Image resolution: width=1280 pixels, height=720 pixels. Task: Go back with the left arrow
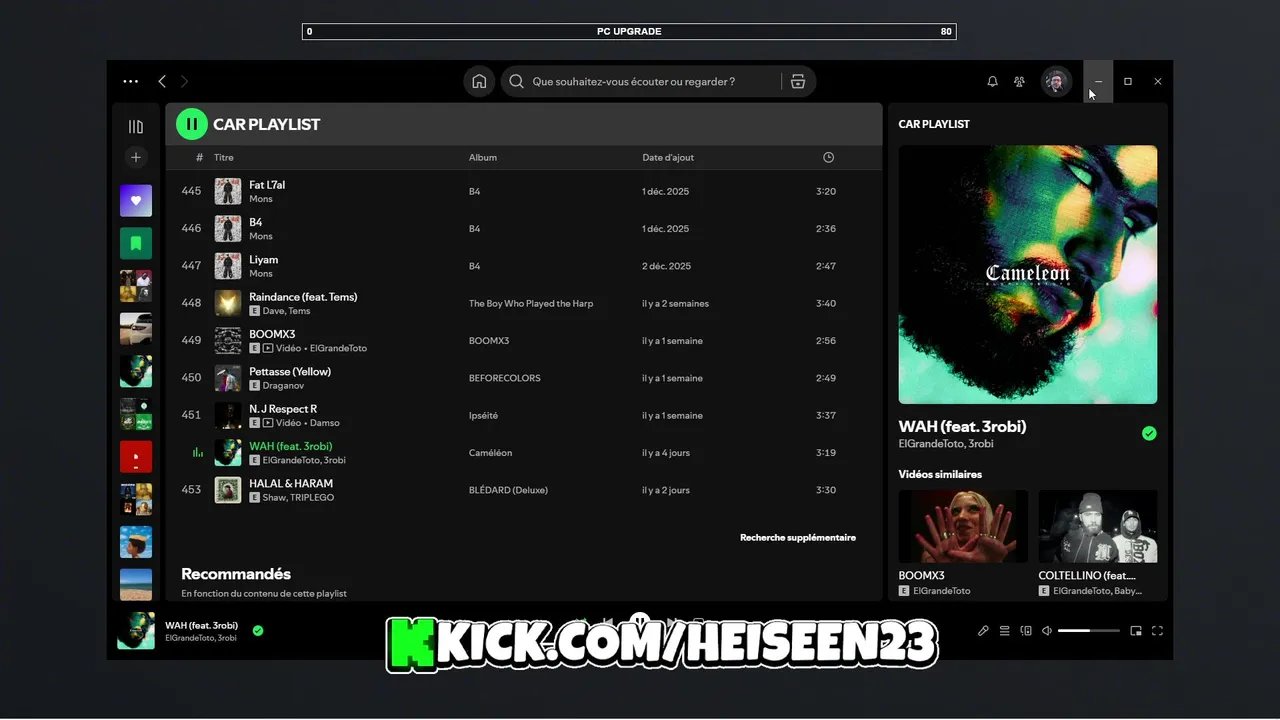(162, 81)
